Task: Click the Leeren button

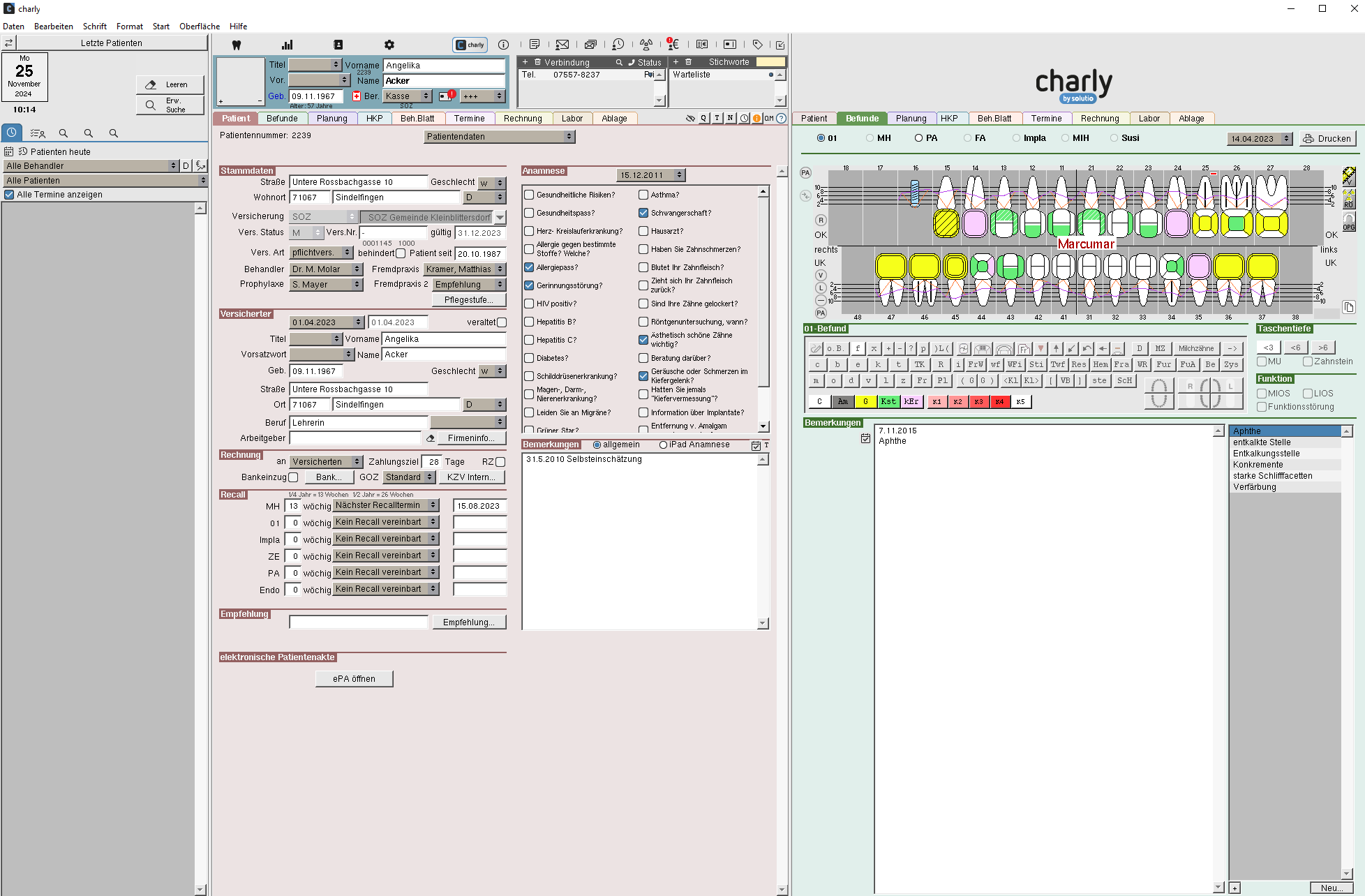Action: tap(170, 85)
